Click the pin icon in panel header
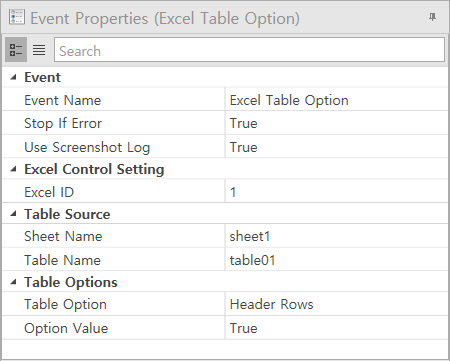The image size is (450, 361). 432,17
